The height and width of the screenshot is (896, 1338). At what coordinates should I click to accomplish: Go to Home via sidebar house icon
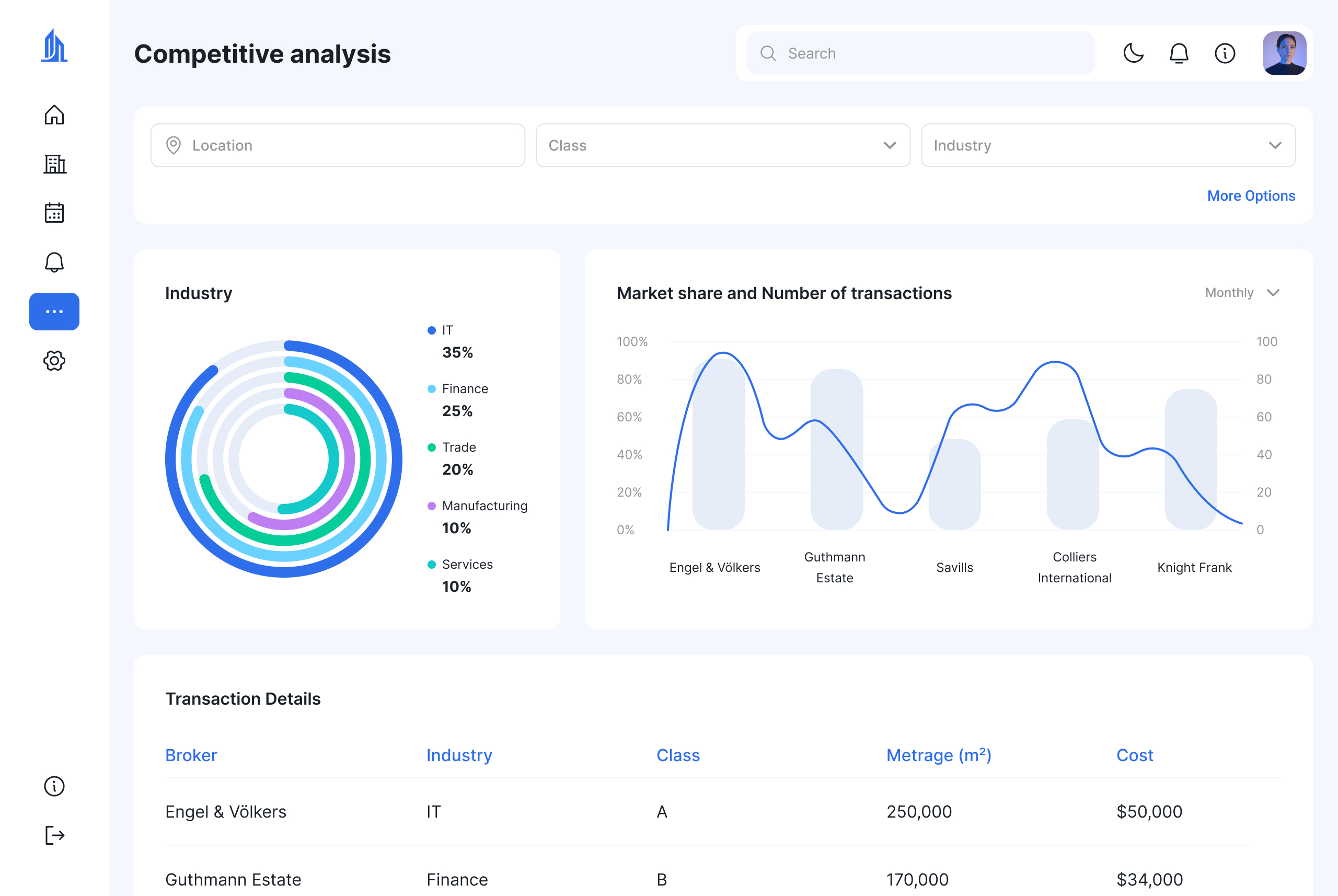tap(54, 115)
